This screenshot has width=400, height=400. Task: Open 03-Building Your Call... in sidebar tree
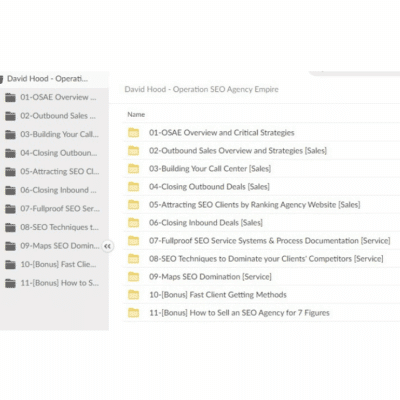[x=59, y=134]
